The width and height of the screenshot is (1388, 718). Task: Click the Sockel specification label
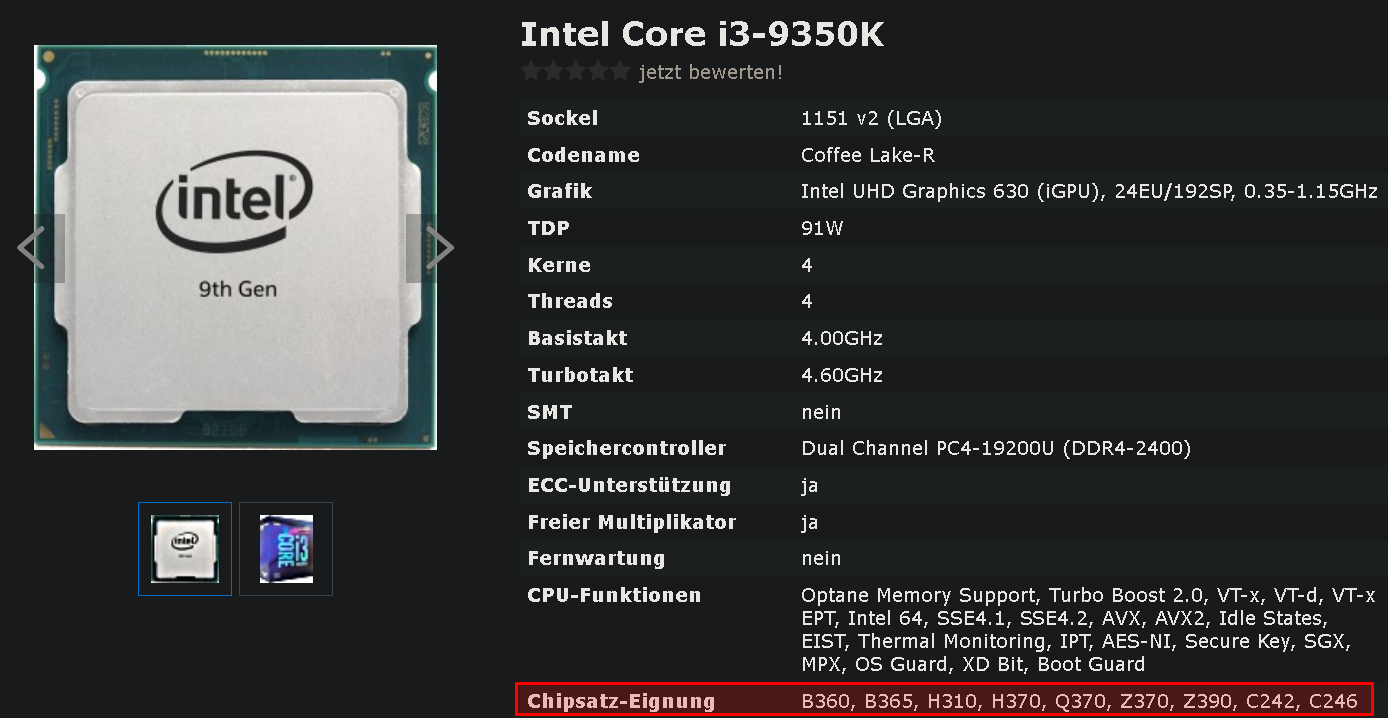click(562, 118)
